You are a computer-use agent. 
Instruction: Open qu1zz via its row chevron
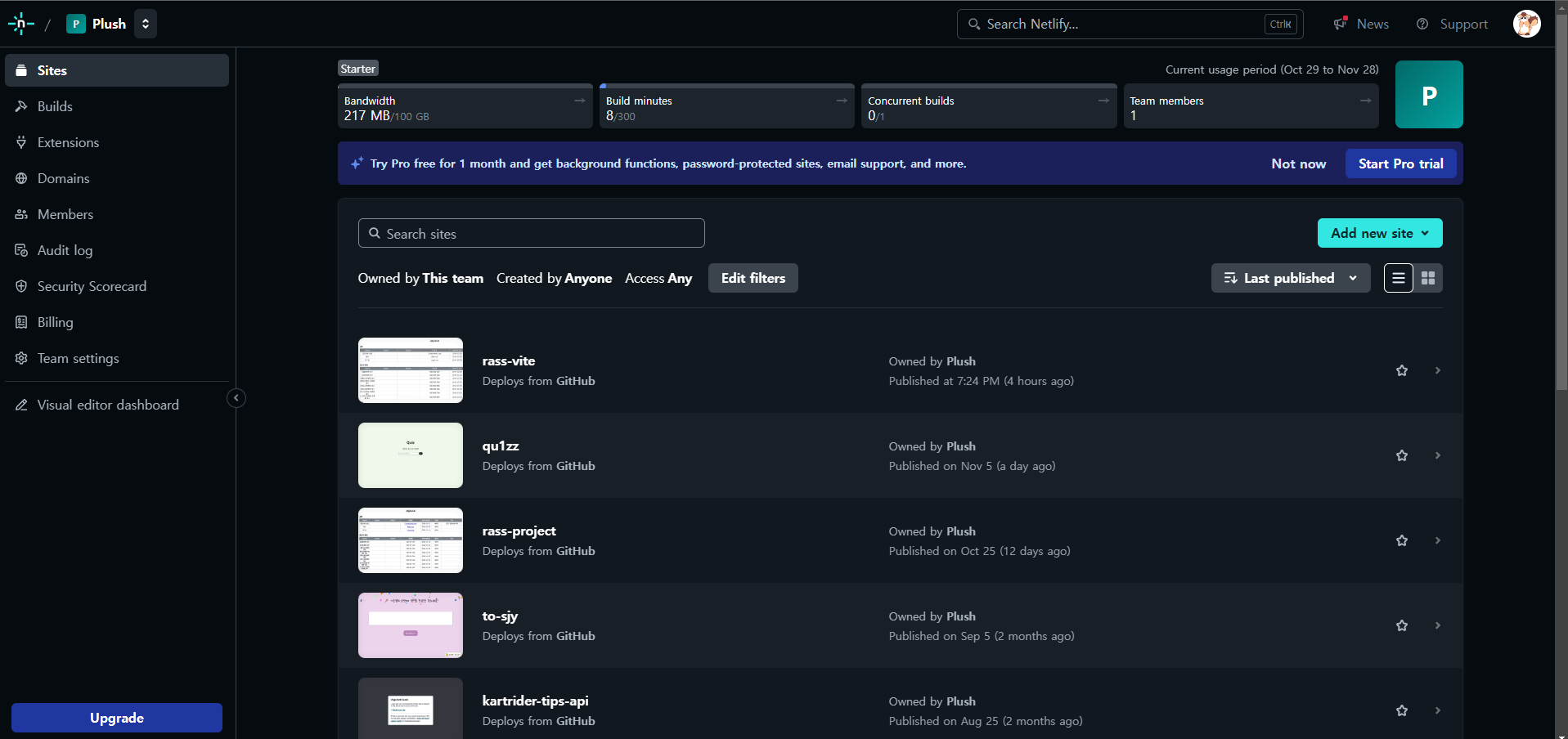[1437, 455]
